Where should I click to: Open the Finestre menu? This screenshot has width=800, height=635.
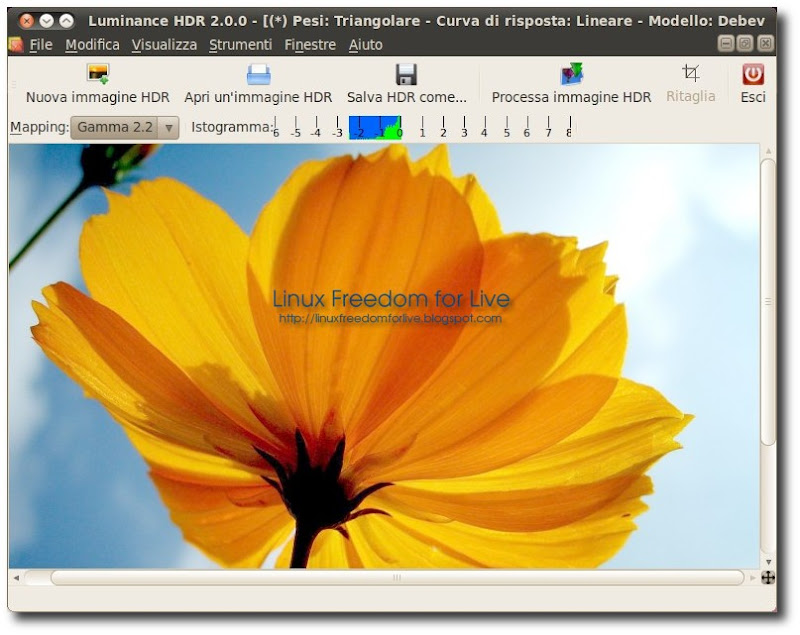pos(310,45)
